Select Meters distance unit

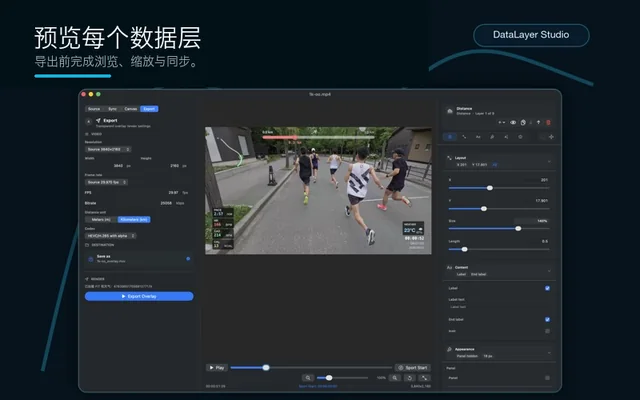pos(101,220)
